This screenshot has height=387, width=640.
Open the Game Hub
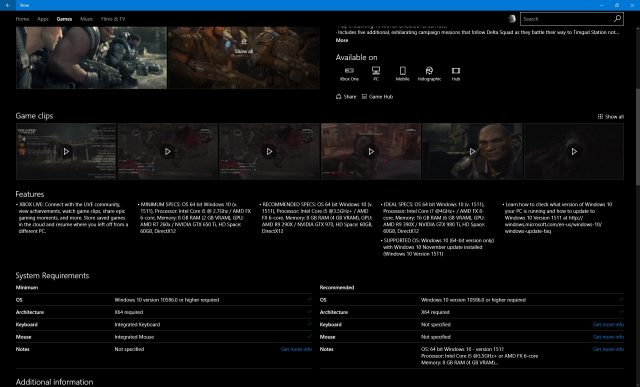coord(378,97)
